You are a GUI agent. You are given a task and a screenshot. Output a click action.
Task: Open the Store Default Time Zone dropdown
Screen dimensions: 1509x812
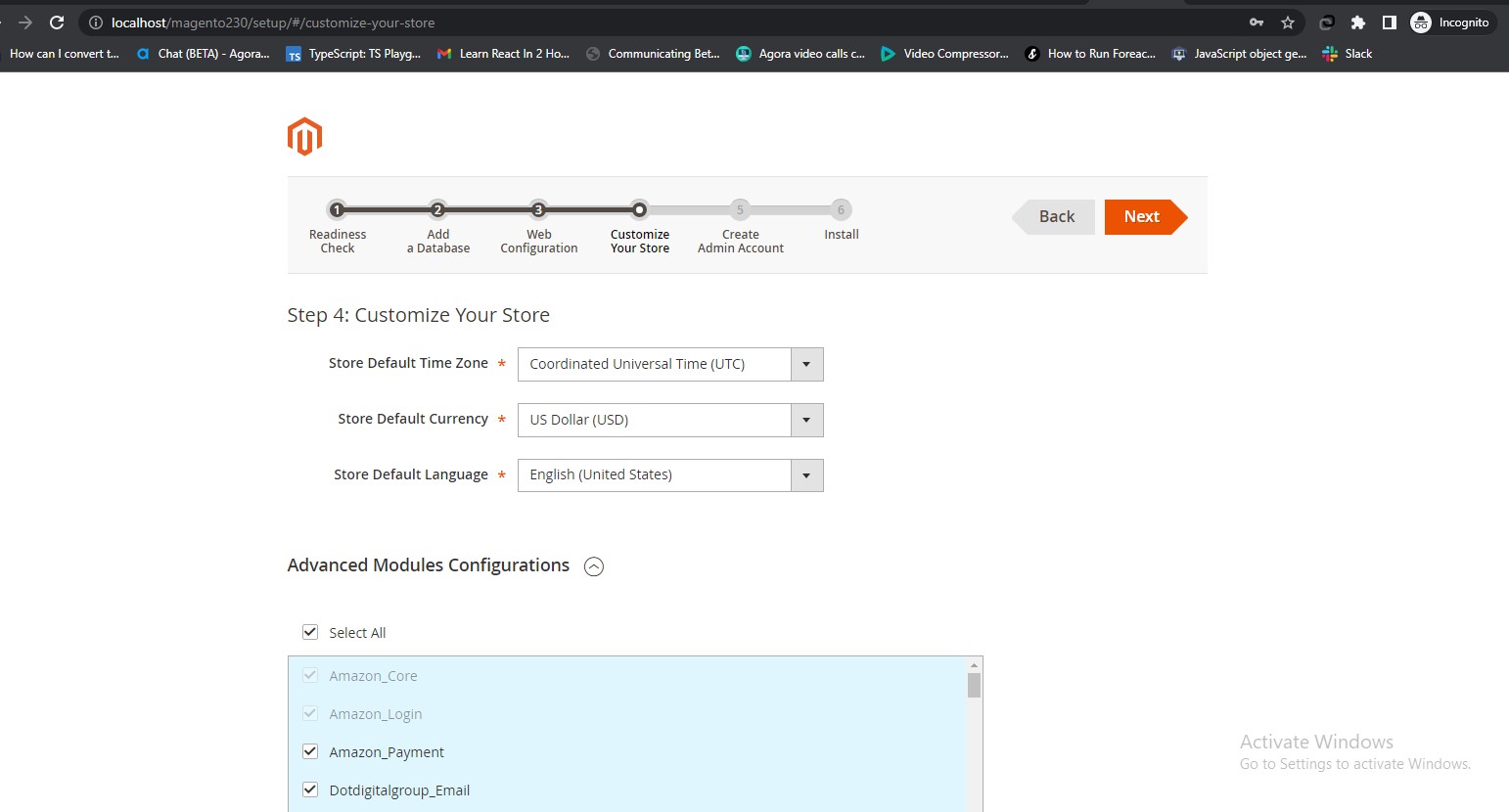(805, 364)
